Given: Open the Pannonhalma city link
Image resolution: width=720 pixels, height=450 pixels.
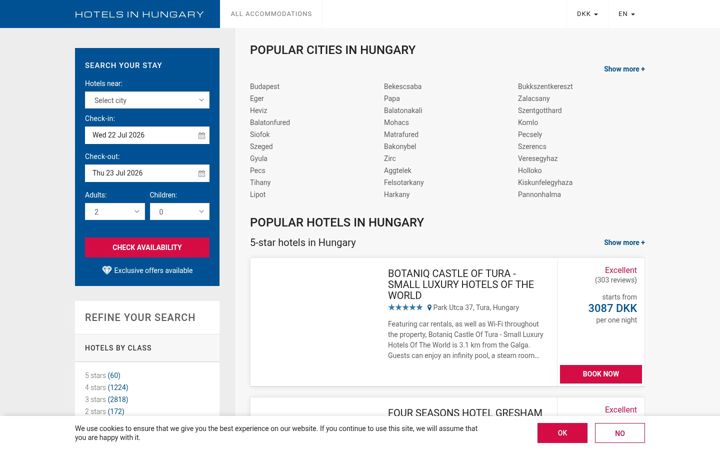Looking at the screenshot, I should [x=539, y=194].
